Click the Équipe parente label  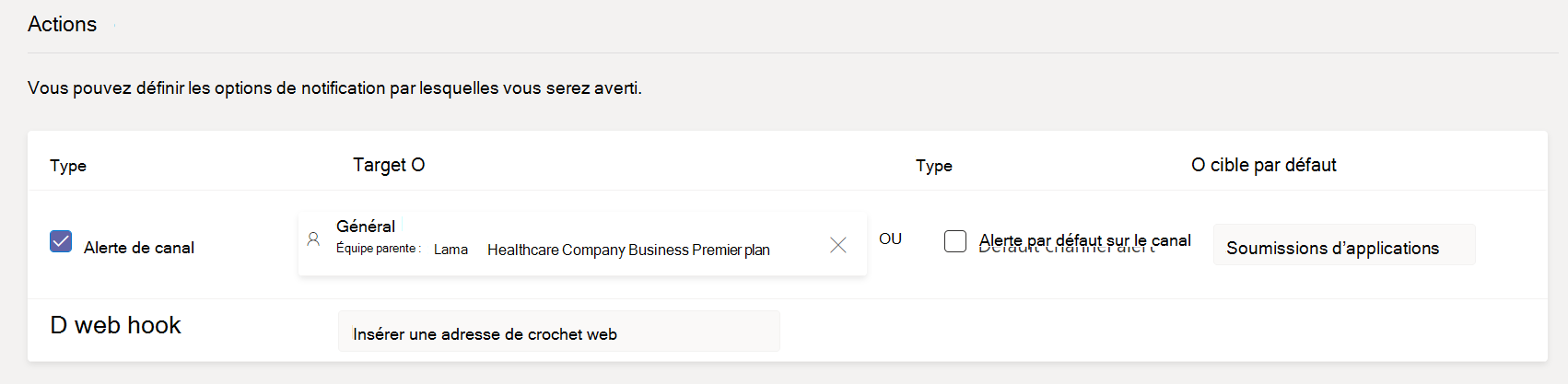[x=378, y=249]
